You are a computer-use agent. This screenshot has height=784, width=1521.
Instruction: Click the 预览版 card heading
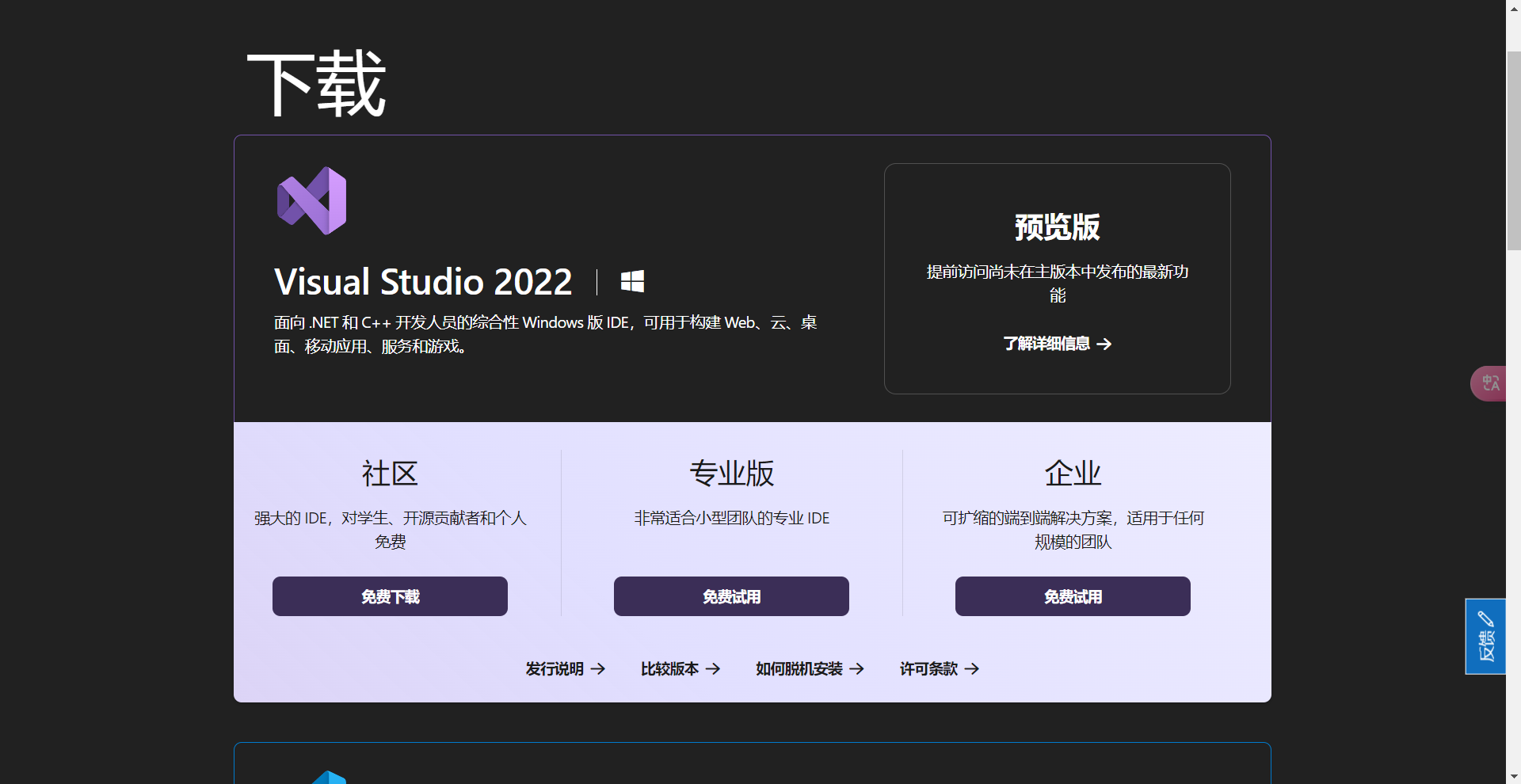1058,227
